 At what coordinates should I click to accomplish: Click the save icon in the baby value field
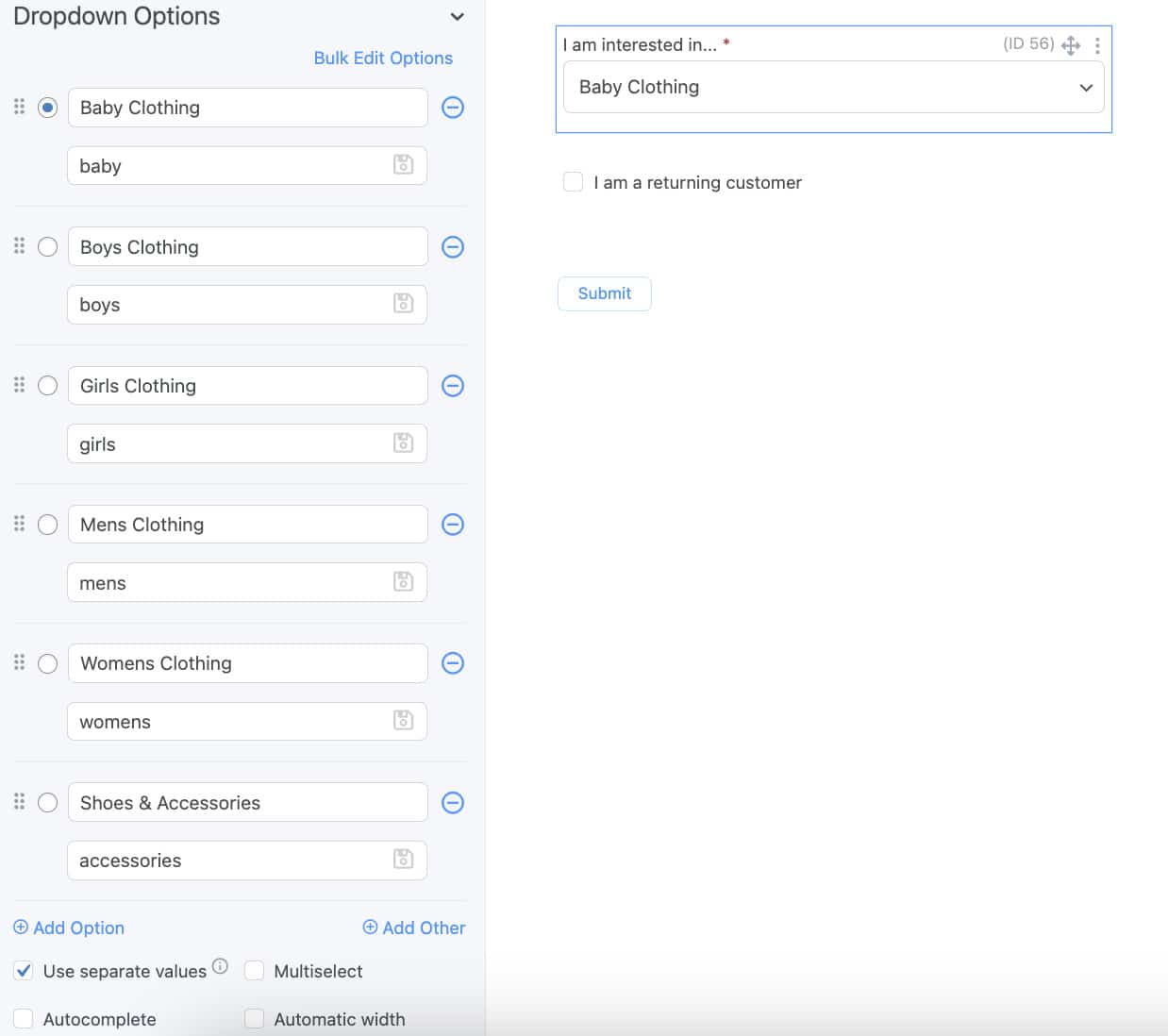pyautogui.click(x=404, y=164)
